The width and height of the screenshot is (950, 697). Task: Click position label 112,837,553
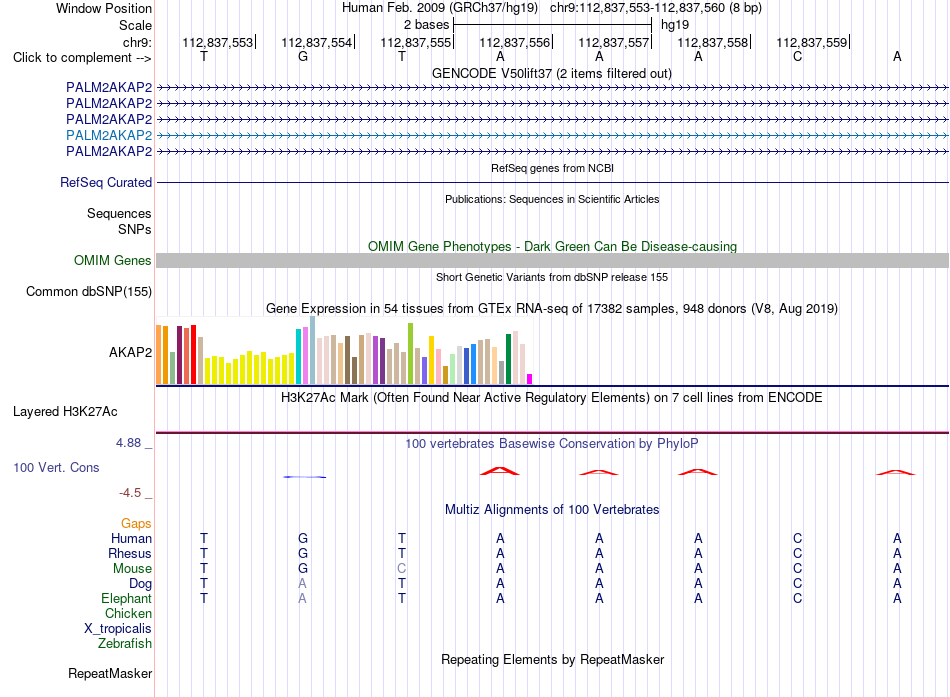[x=218, y=42]
